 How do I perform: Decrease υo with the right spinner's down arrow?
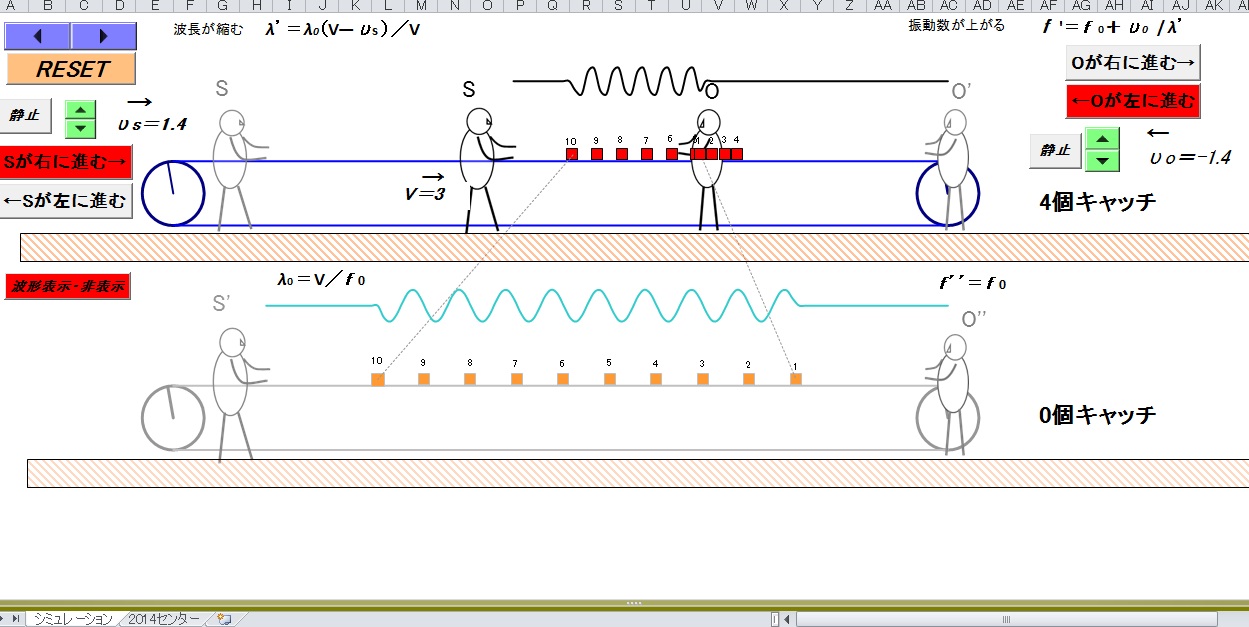[1102, 160]
